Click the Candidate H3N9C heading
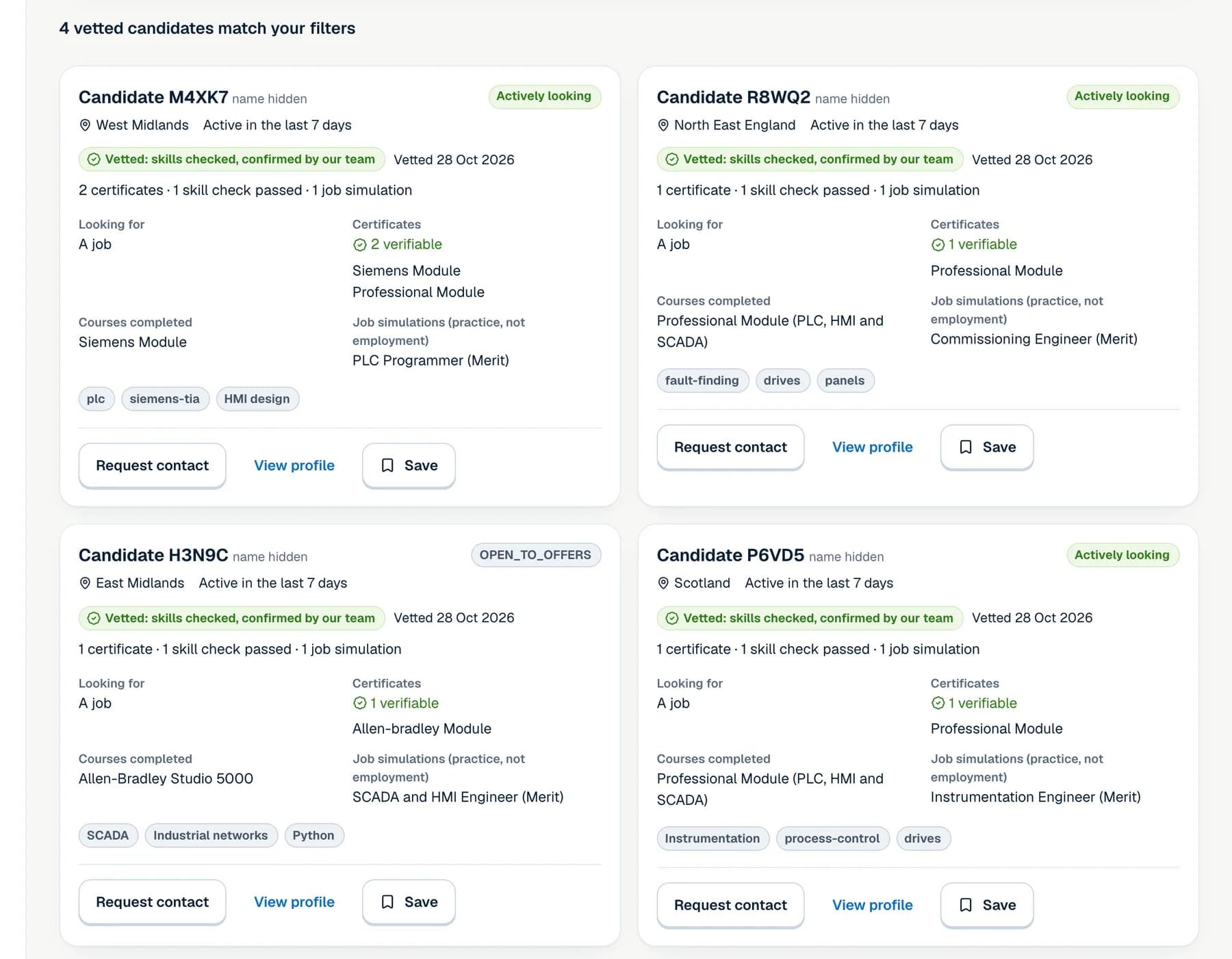The width and height of the screenshot is (1232, 959). 153,555
